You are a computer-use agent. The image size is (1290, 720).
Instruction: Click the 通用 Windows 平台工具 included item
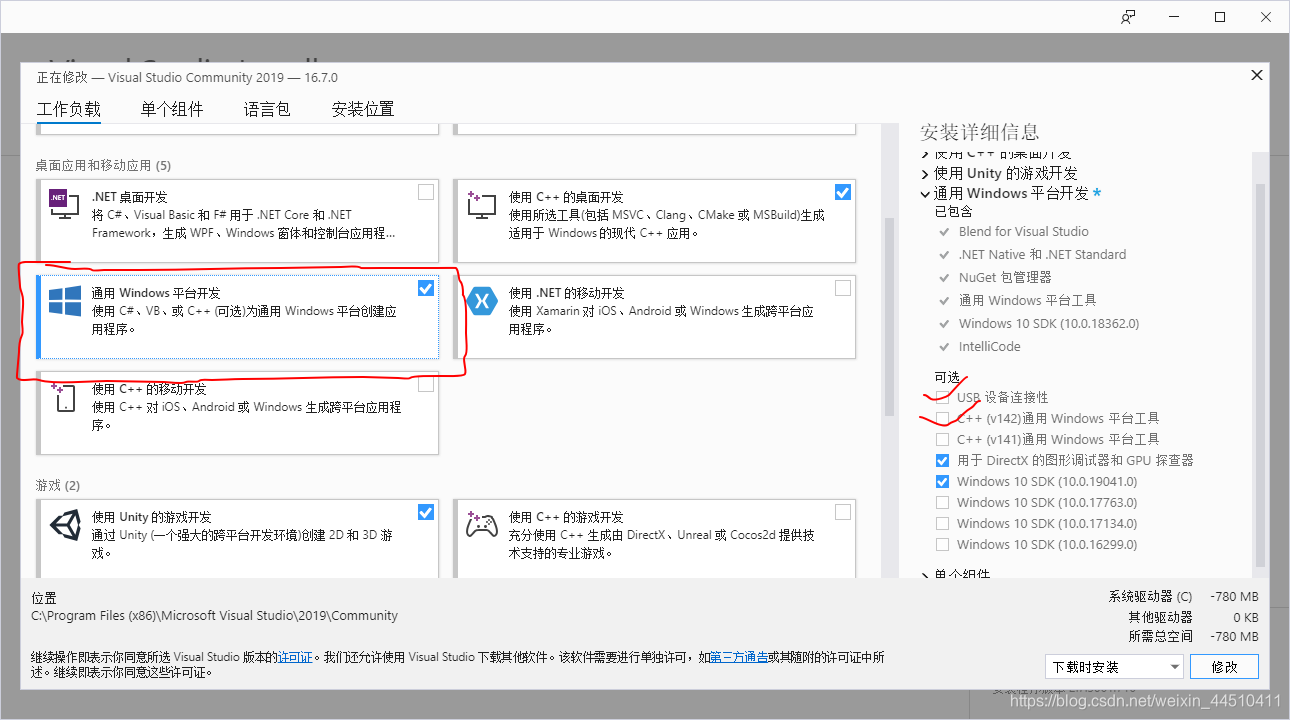pyautogui.click(x=1027, y=300)
